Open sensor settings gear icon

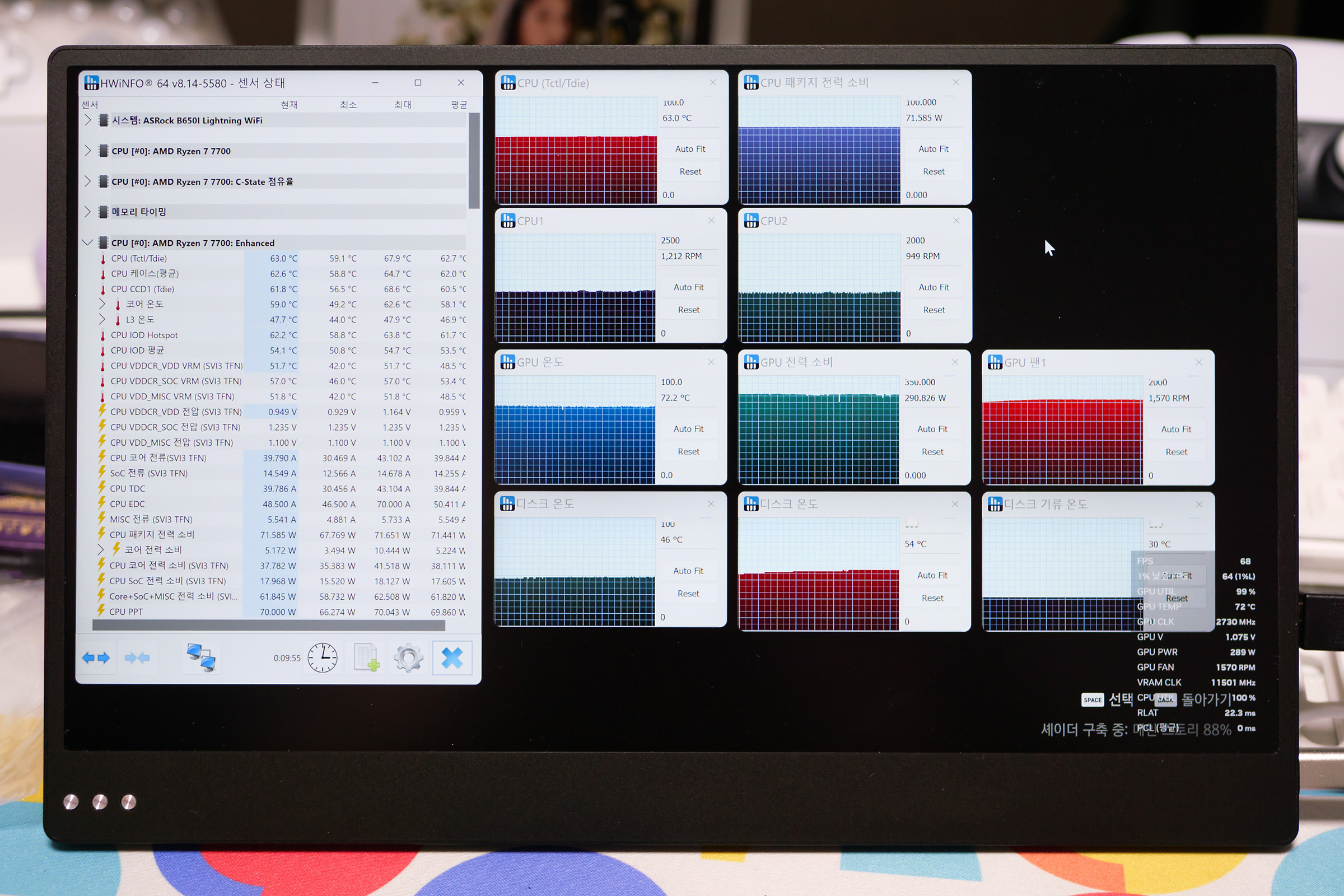click(409, 657)
